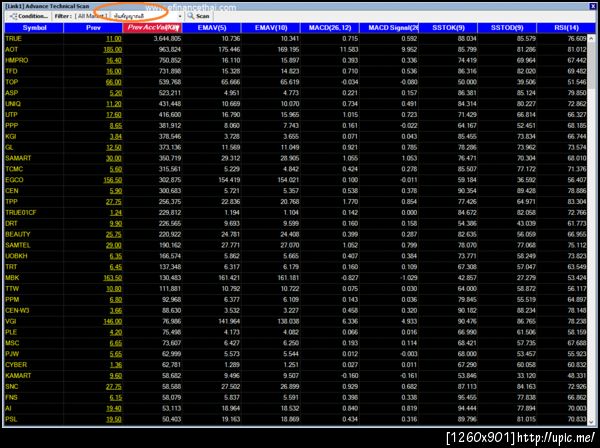Select the BEAUTY symbol
The image size is (600, 448).
[18, 234]
